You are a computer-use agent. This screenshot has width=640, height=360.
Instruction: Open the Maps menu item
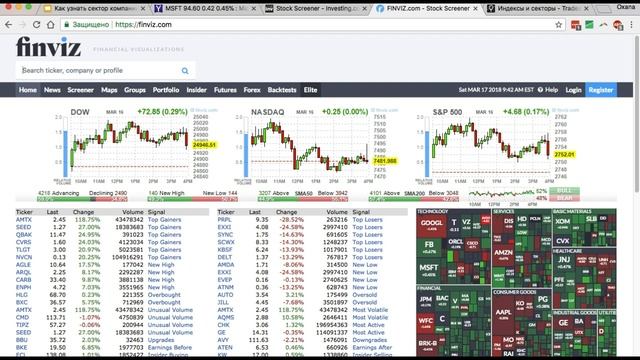coord(109,90)
